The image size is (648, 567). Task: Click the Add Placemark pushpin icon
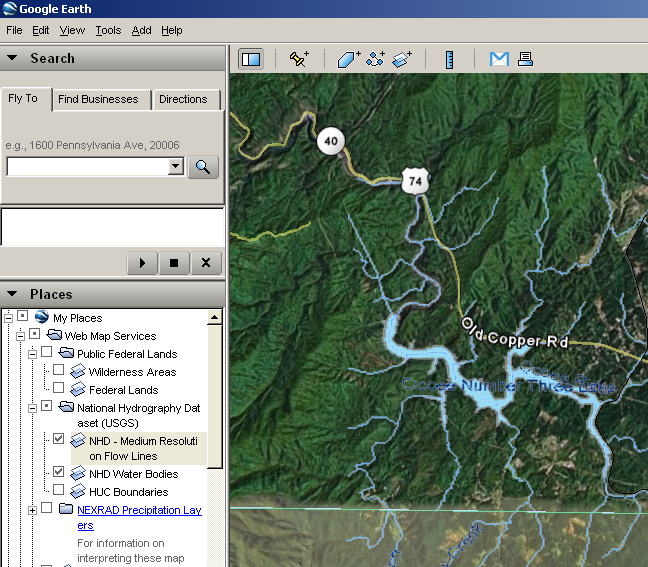298,60
